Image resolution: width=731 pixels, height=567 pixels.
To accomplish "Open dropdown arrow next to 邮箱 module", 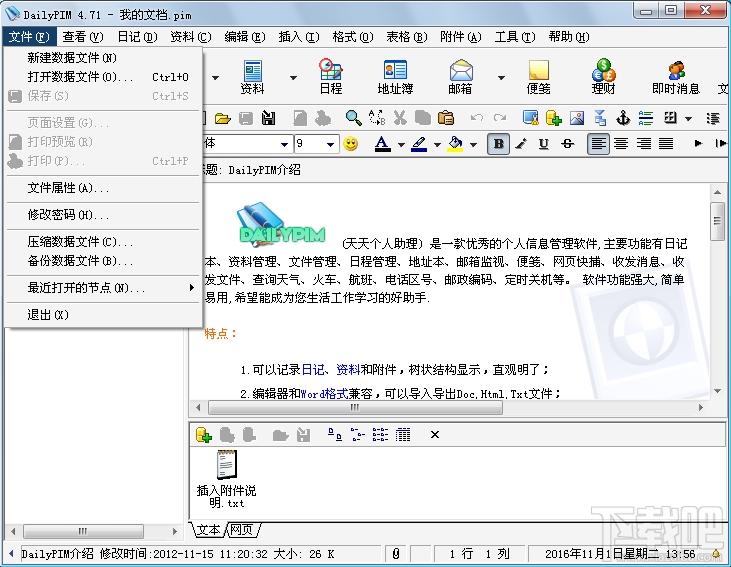I will click(x=501, y=77).
